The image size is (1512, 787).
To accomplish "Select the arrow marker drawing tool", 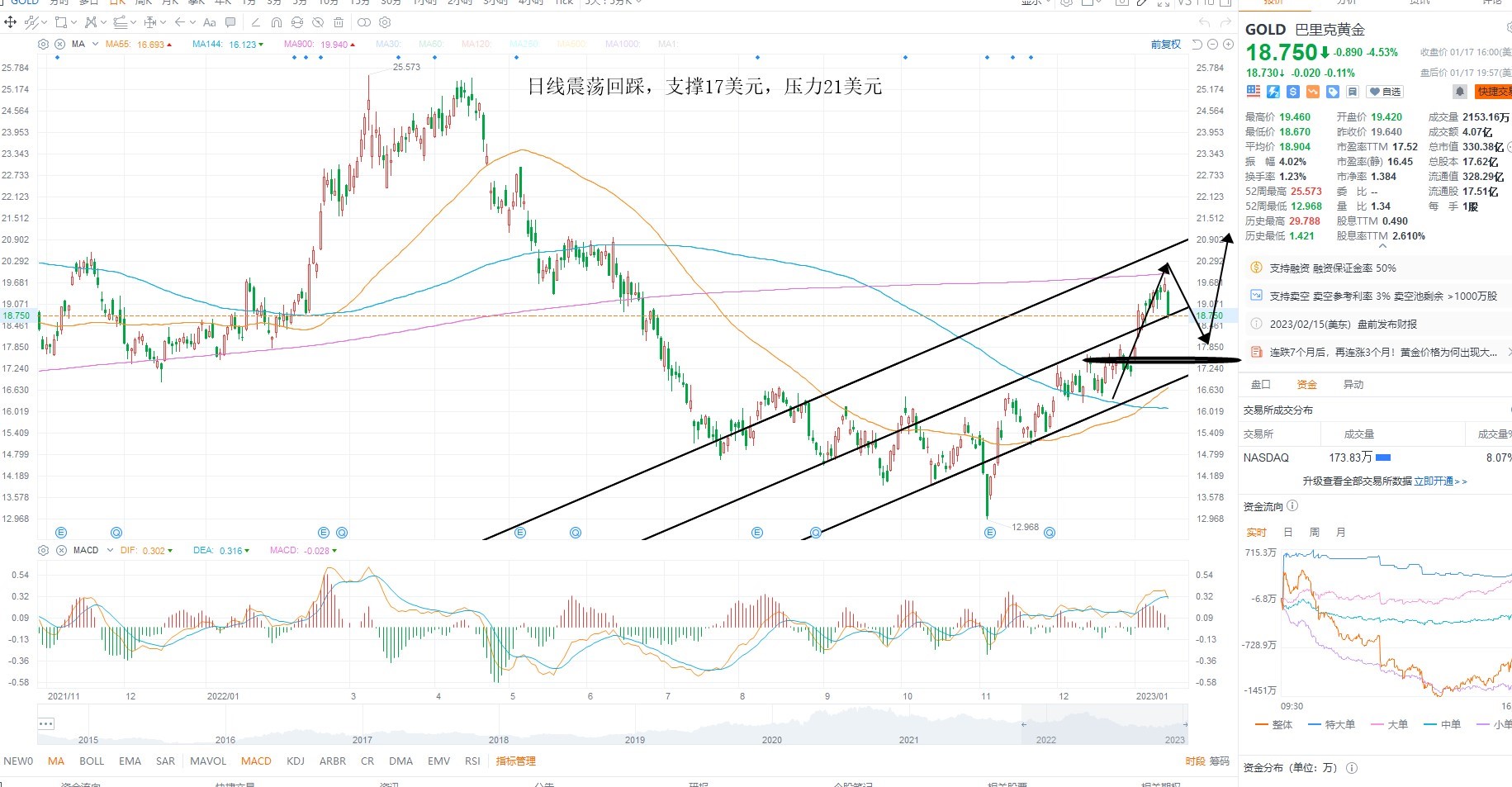I will (179, 22).
